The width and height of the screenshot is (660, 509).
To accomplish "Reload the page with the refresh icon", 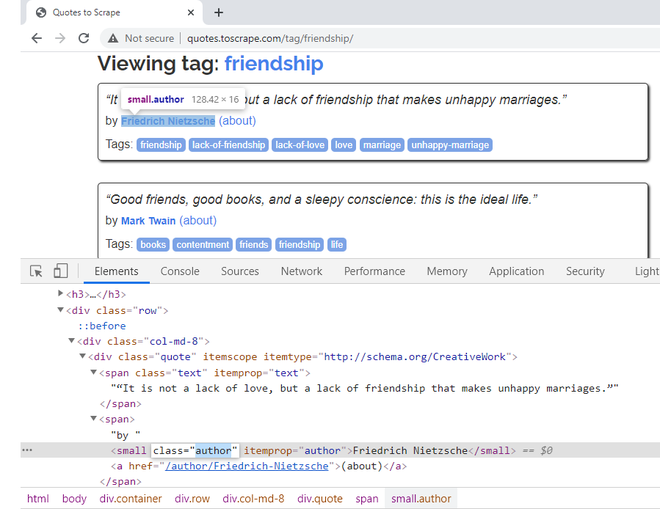I will click(84, 38).
